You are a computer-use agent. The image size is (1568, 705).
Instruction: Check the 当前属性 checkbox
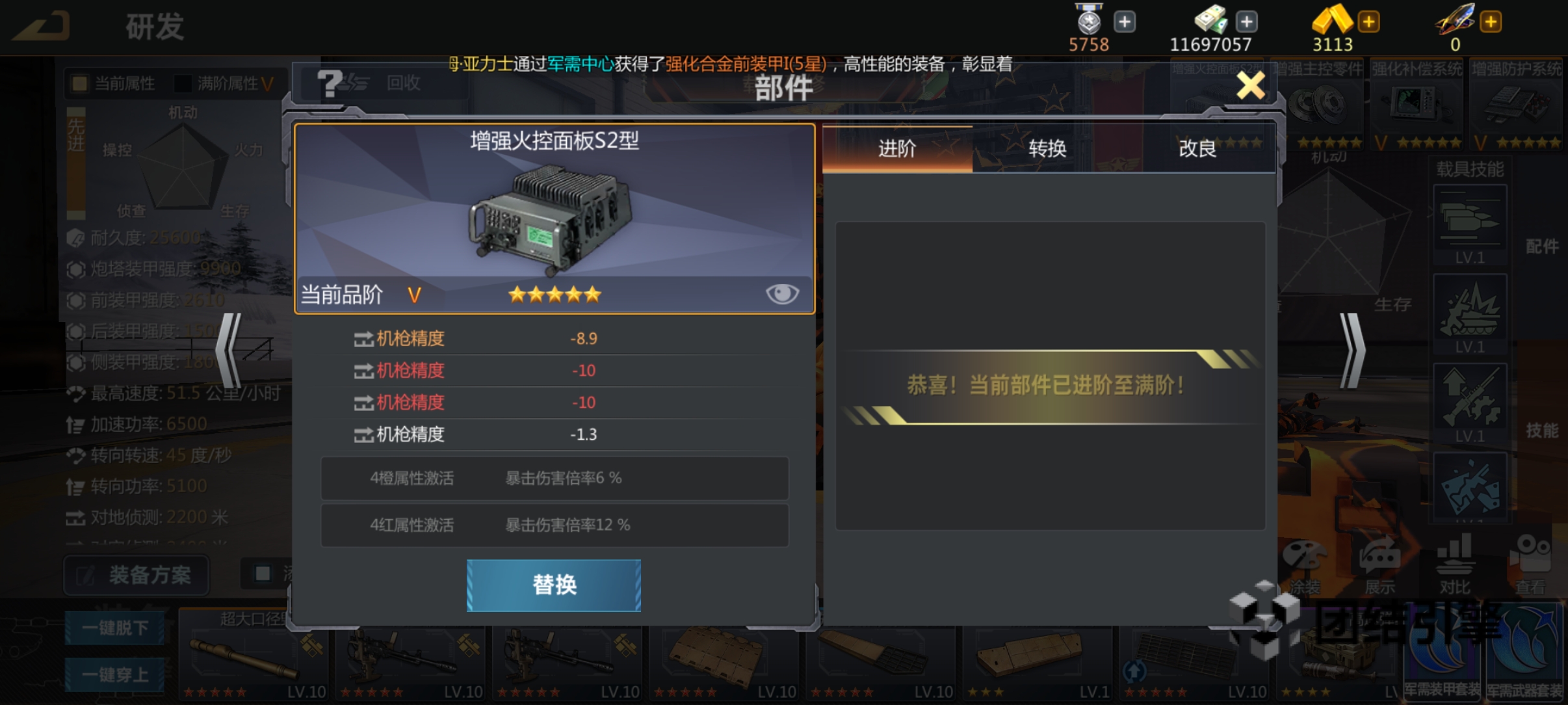click(x=80, y=83)
